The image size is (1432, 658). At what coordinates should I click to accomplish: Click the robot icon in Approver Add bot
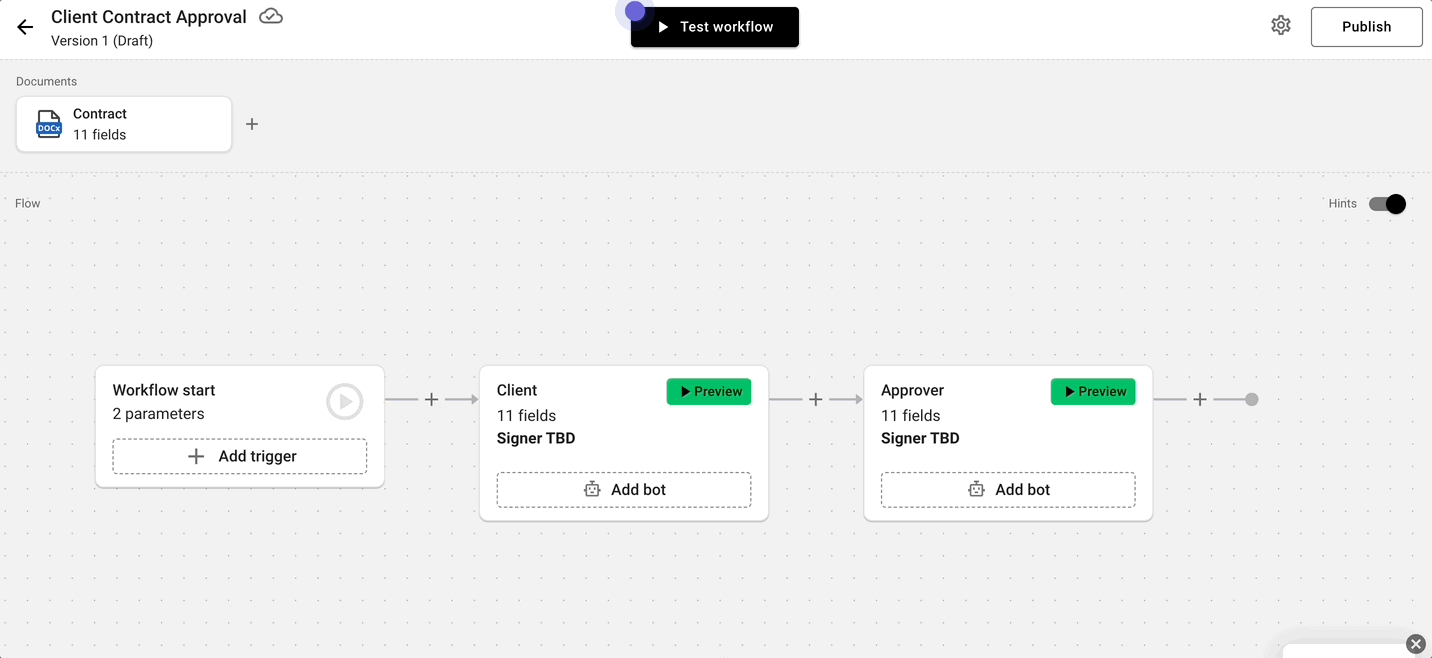point(976,489)
